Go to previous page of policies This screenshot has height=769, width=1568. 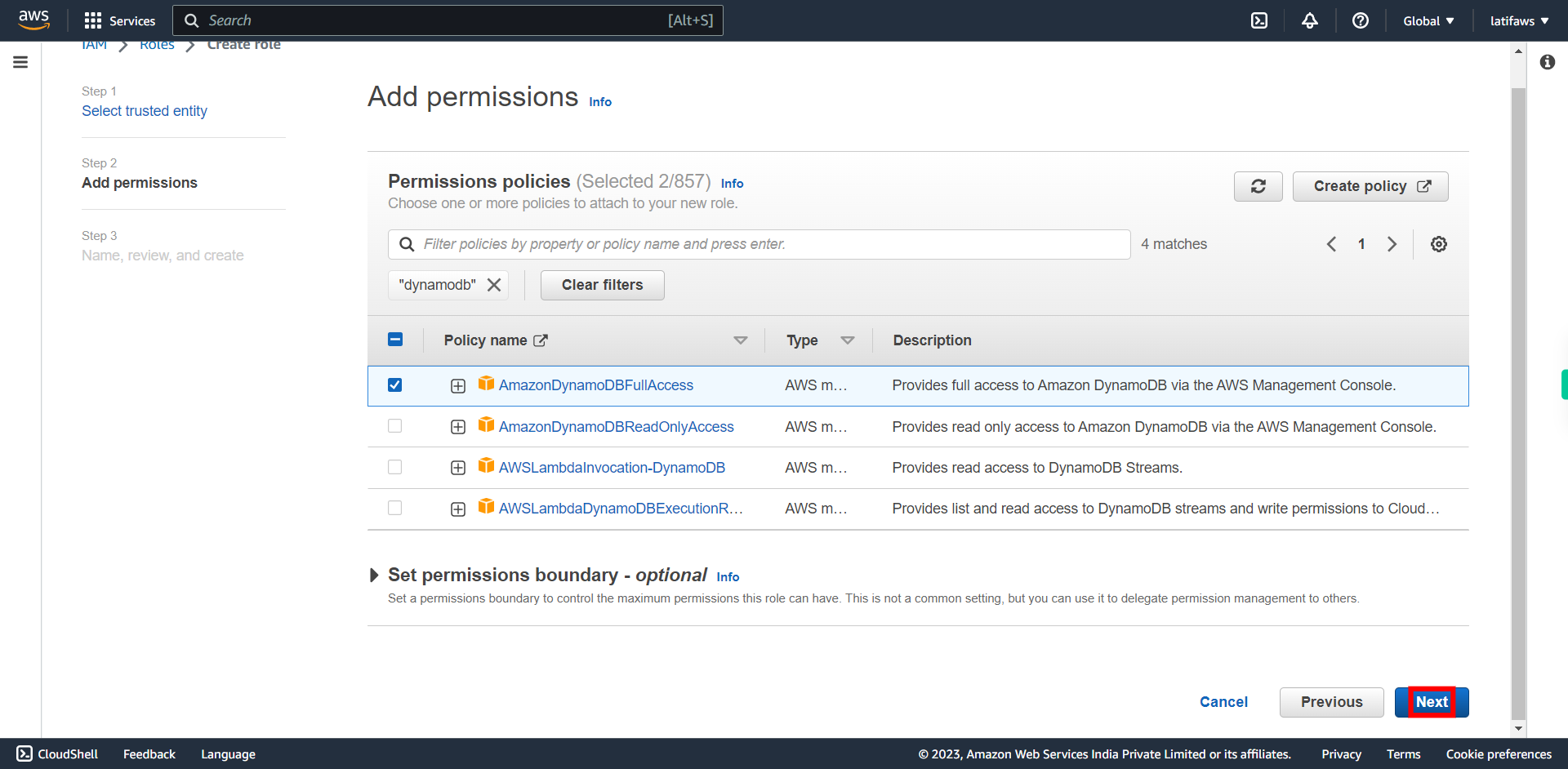pyautogui.click(x=1331, y=244)
